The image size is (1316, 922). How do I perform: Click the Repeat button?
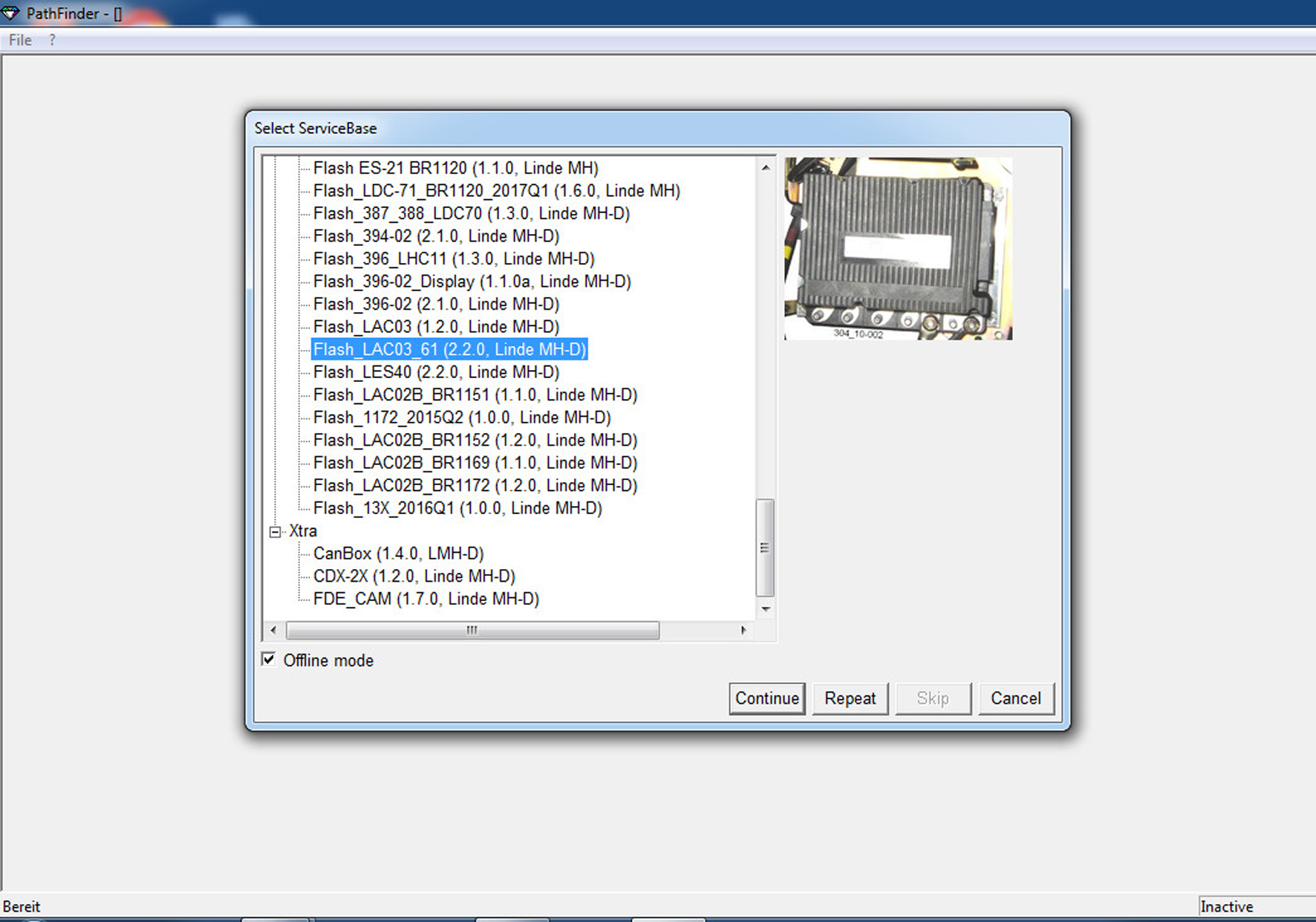tap(850, 698)
